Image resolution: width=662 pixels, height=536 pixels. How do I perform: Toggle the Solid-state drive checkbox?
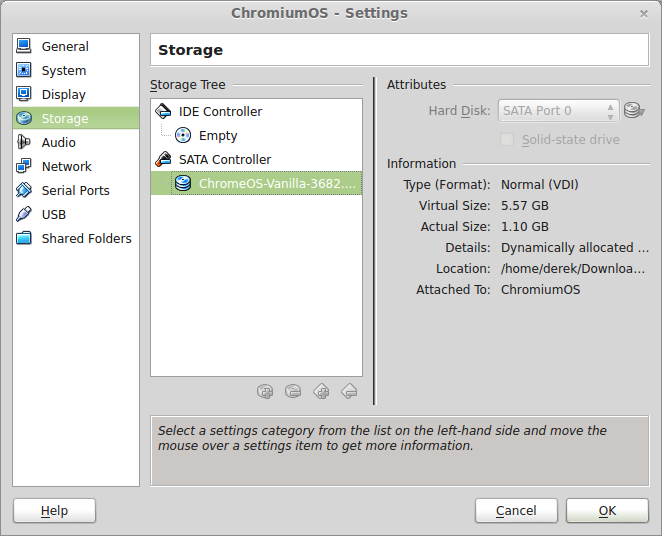[507, 140]
